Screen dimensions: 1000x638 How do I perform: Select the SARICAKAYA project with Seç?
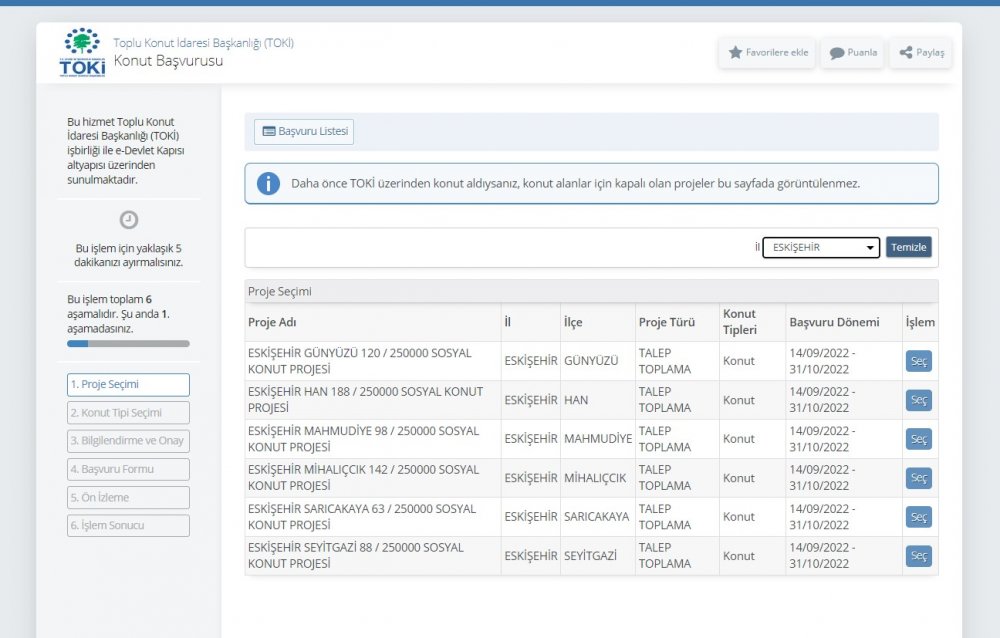pos(918,517)
